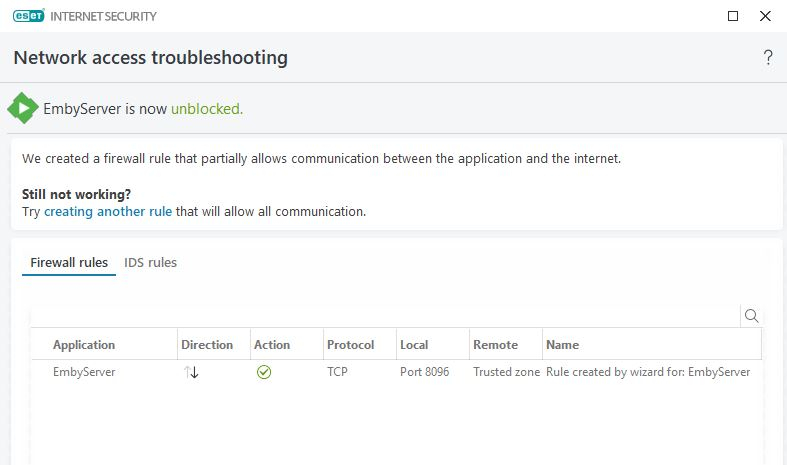Click the Remote column header
The height and width of the screenshot is (465, 787).
(x=495, y=345)
